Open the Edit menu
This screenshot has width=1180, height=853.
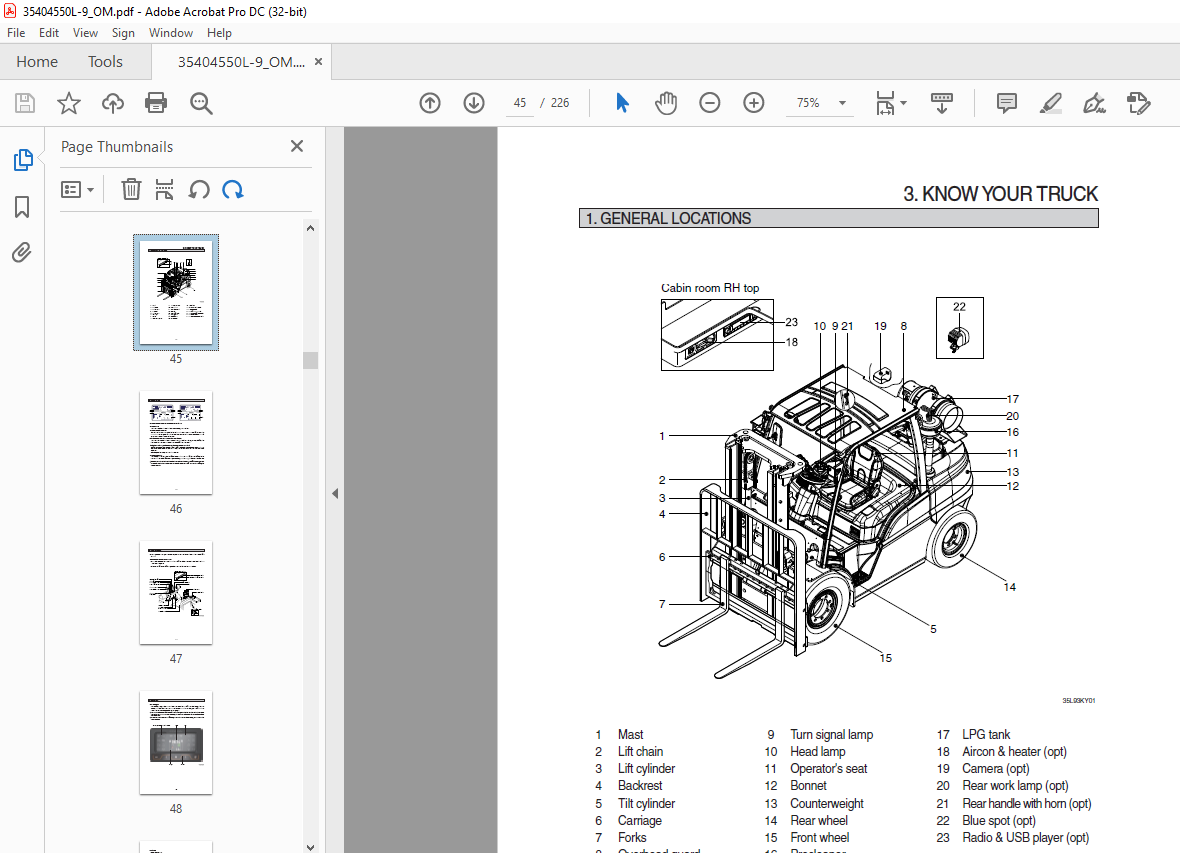click(x=49, y=33)
